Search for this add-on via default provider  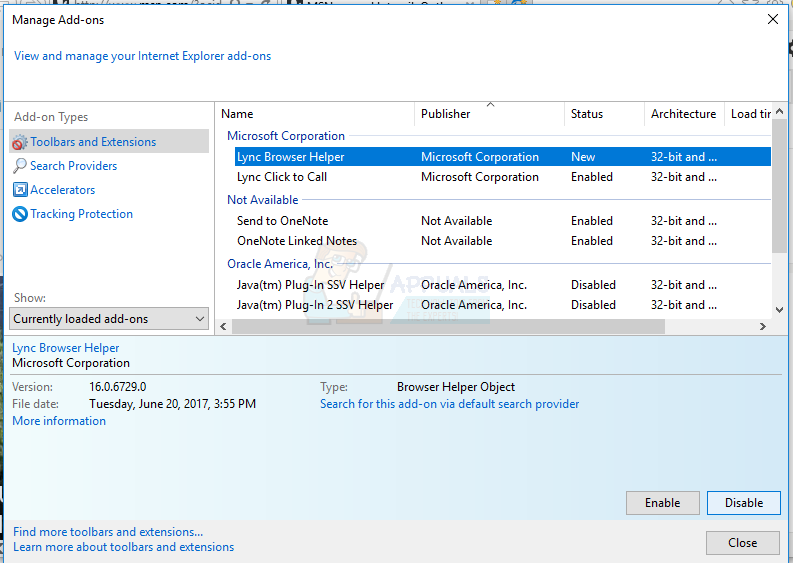tap(449, 404)
